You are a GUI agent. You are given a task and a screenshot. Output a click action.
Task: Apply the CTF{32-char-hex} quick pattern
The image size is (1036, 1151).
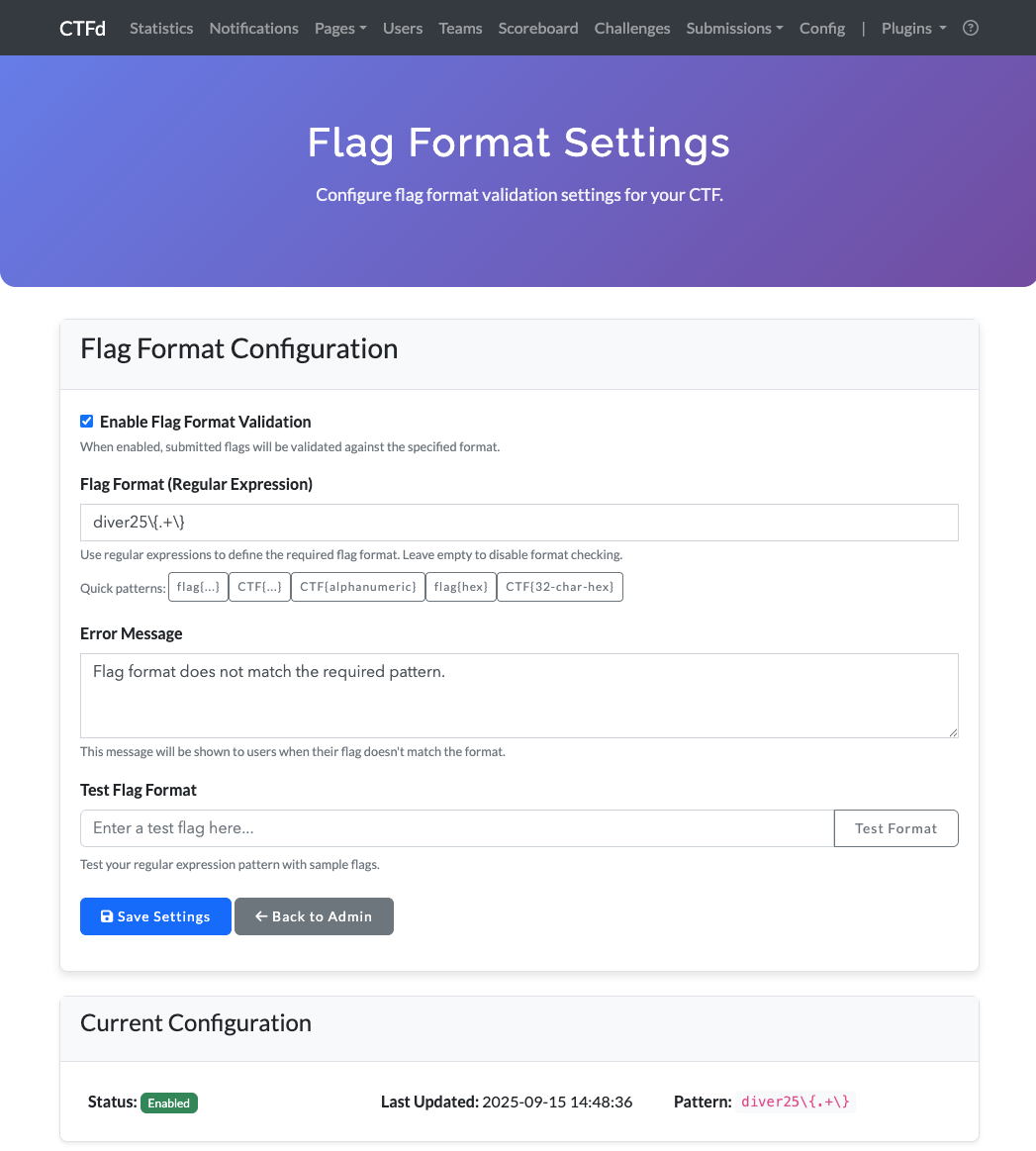point(560,587)
